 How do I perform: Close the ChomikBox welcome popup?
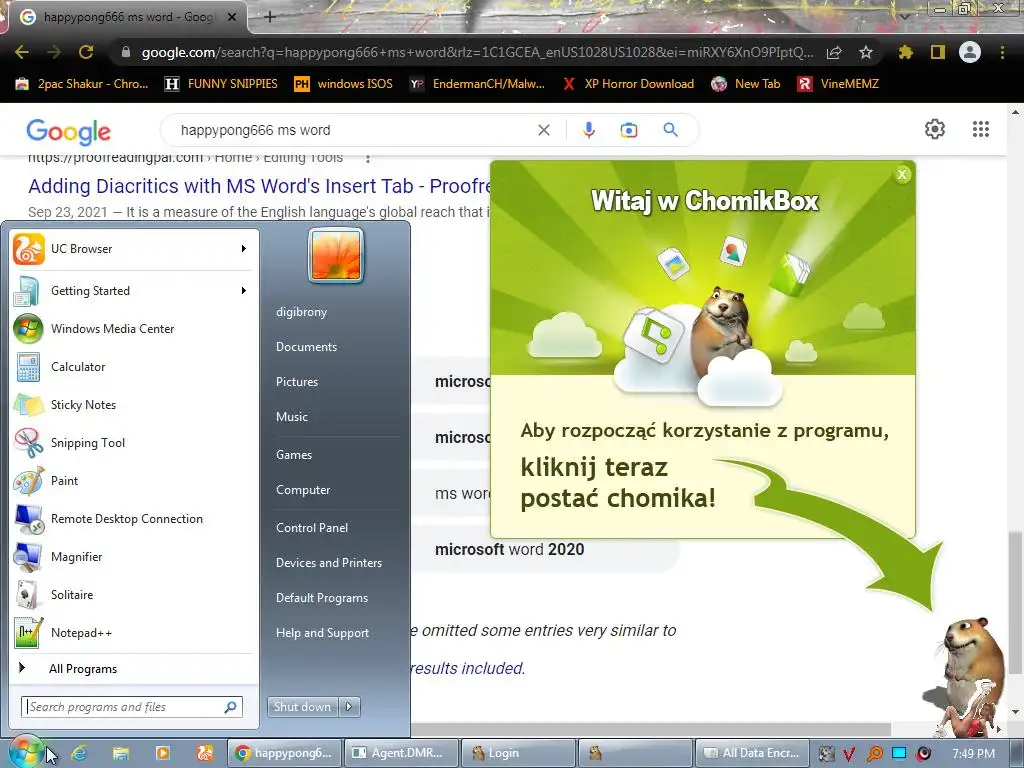click(902, 174)
